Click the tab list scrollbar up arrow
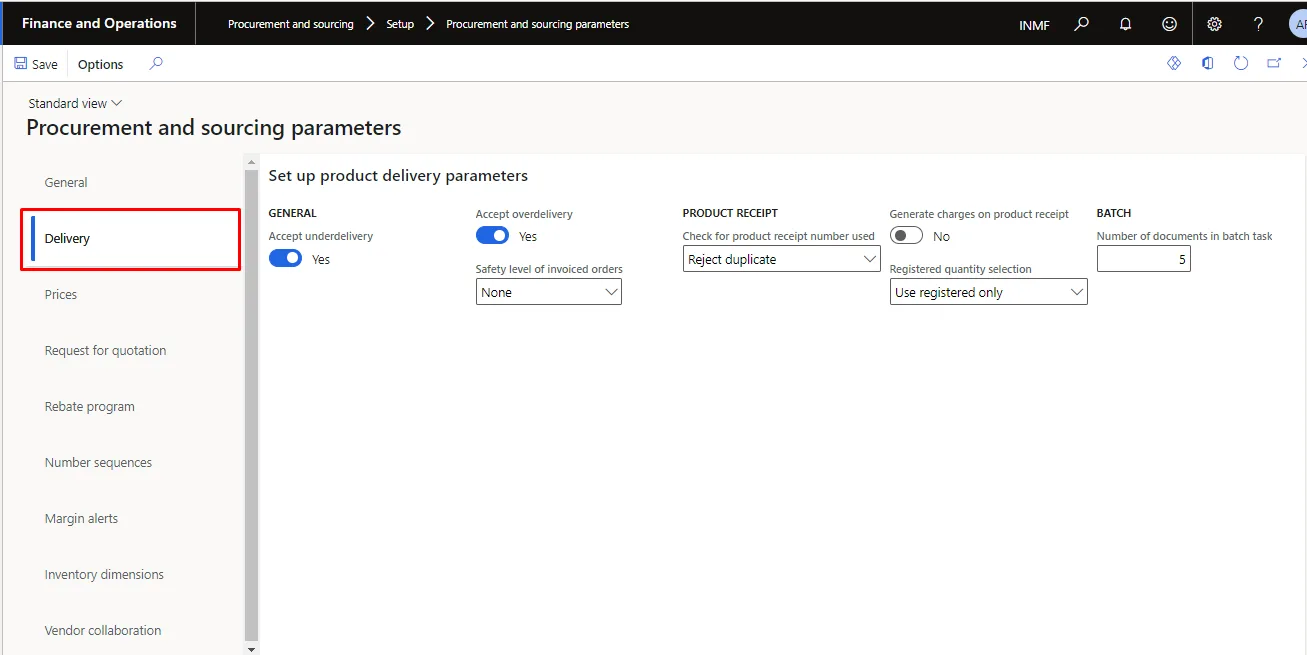 pos(251,161)
